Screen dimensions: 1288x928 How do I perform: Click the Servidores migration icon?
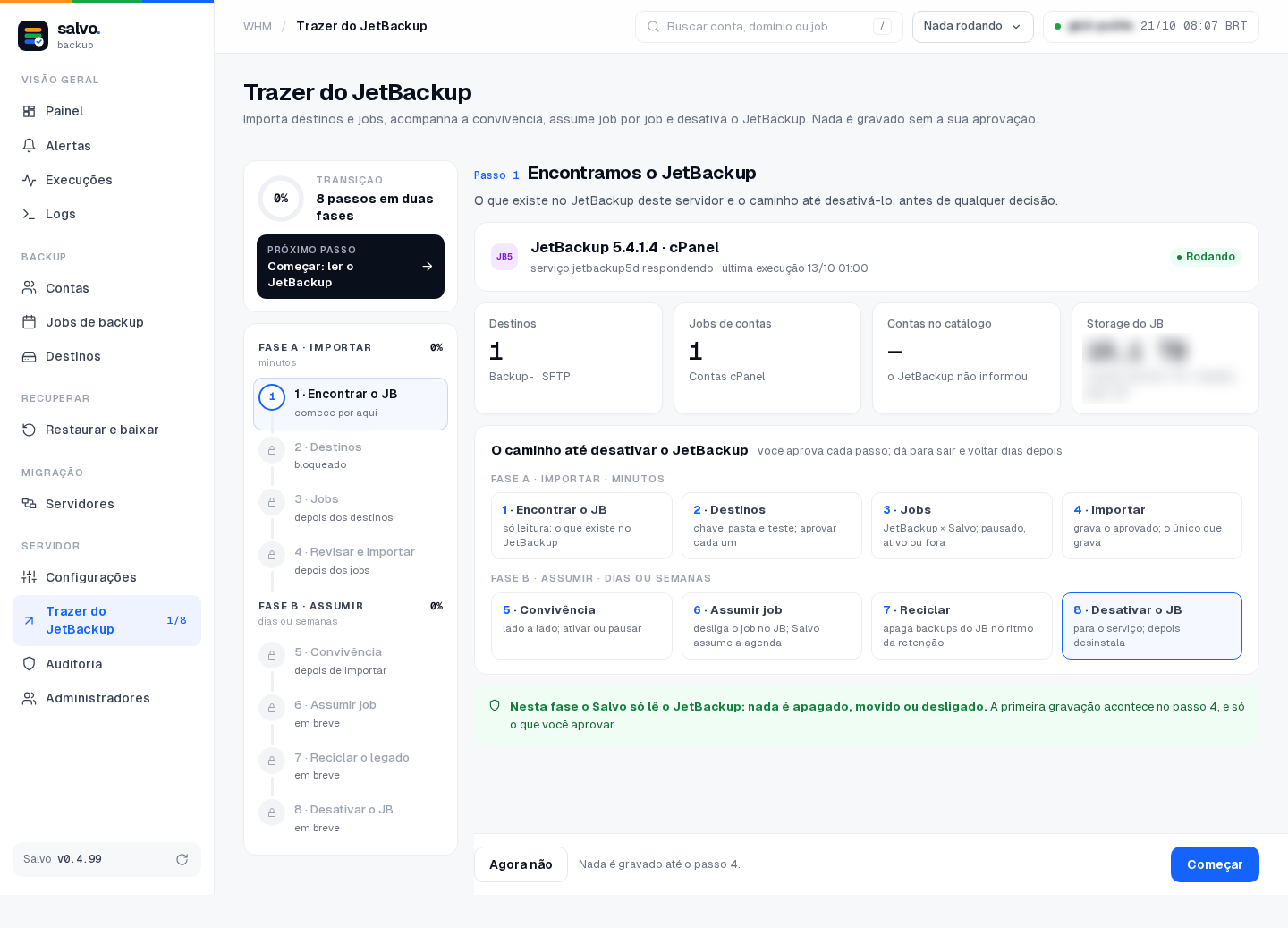click(30, 504)
